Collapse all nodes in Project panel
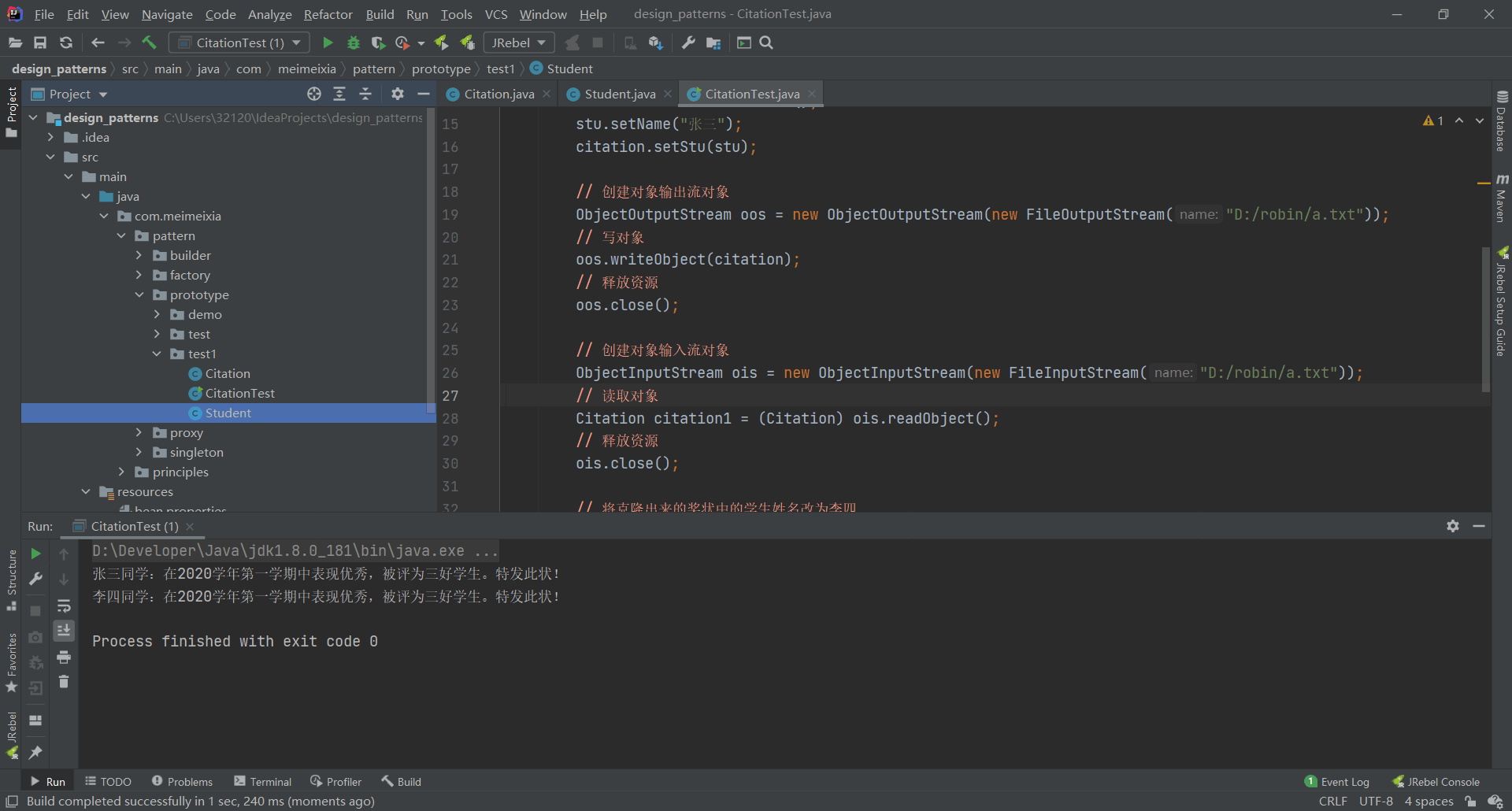The height and width of the screenshot is (811, 1512). click(x=365, y=94)
